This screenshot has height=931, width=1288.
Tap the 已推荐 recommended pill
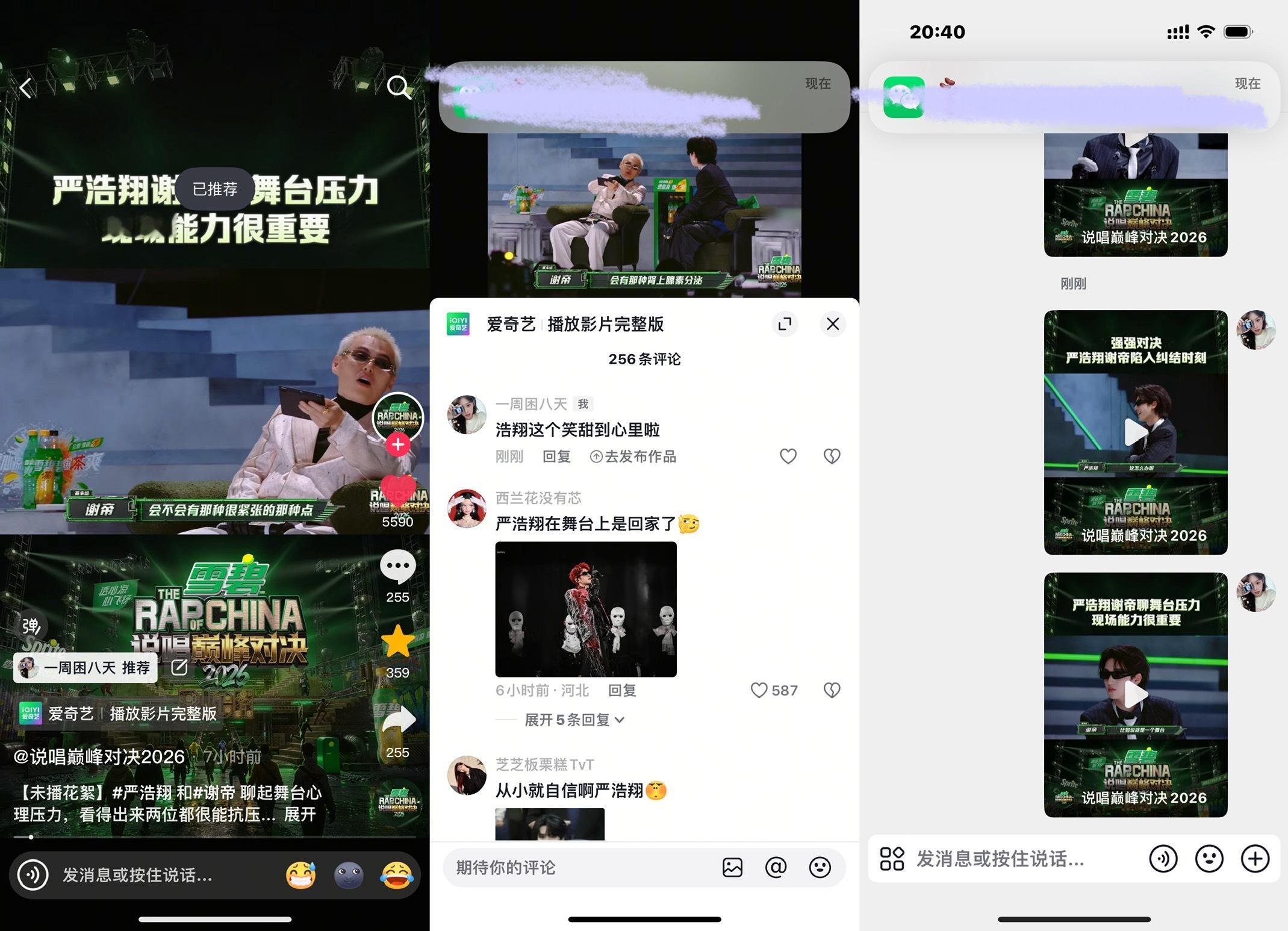[x=215, y=189]
